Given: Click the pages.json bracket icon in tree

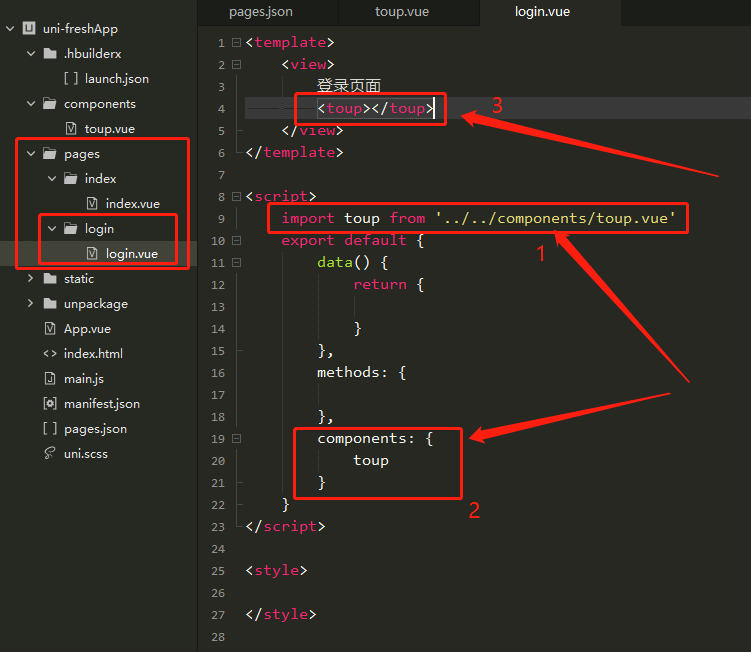Looking at the screenshot, I should pos(50,428).
